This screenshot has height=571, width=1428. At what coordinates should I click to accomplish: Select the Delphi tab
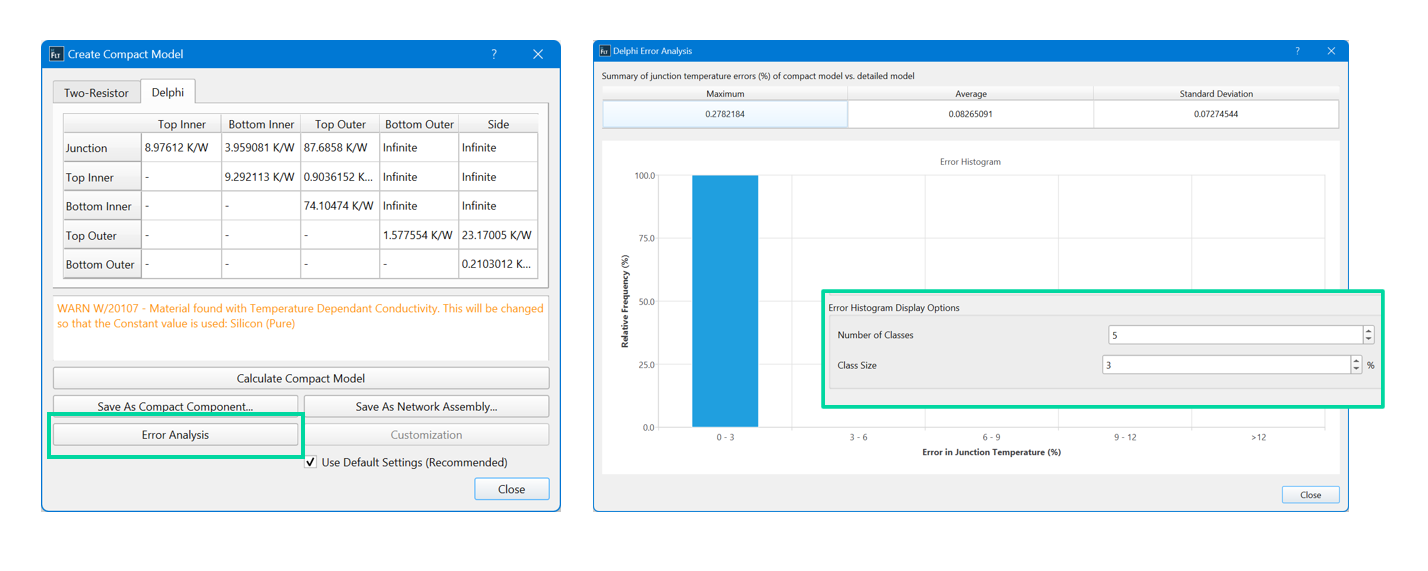coord(168,92)
